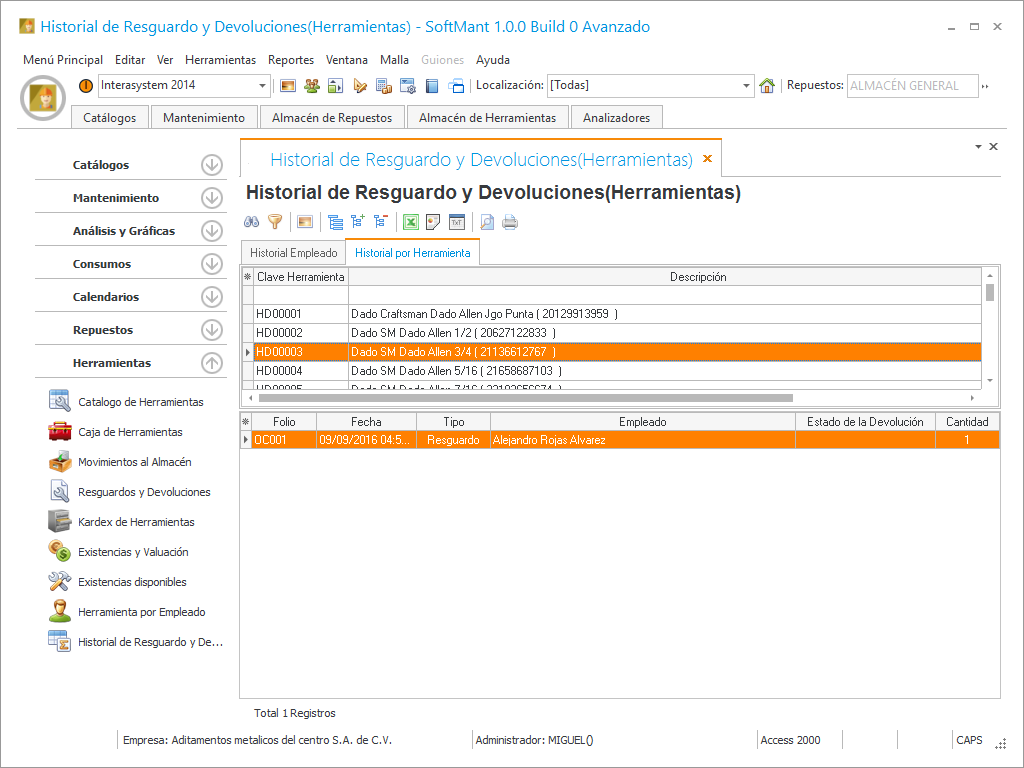Expand the Mantenimiento sidebar section
This screenshot has width=1024, height=768.
pyautogui.click(x=211, y=198)
